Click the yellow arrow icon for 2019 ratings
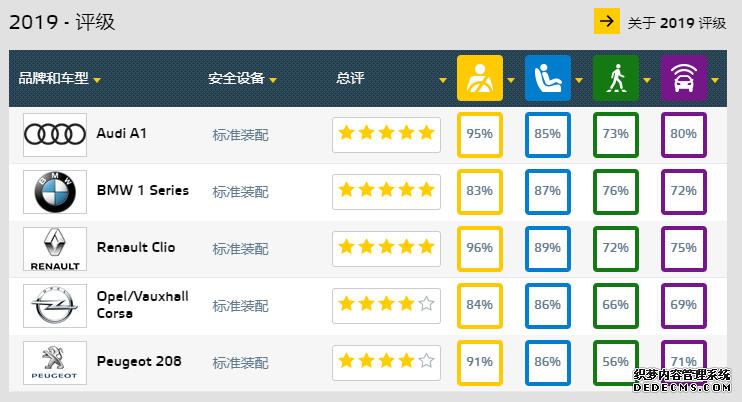Screen dimensions: 742x402 [x=607, y=21]
